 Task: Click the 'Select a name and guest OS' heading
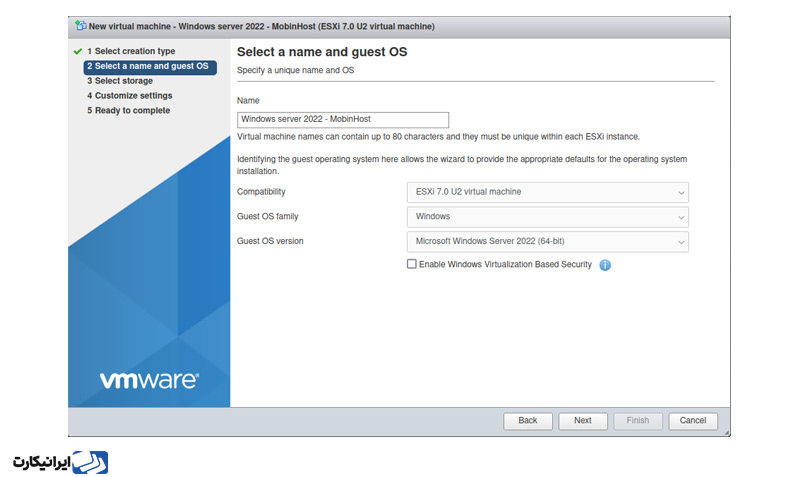[x=322, y=52]
